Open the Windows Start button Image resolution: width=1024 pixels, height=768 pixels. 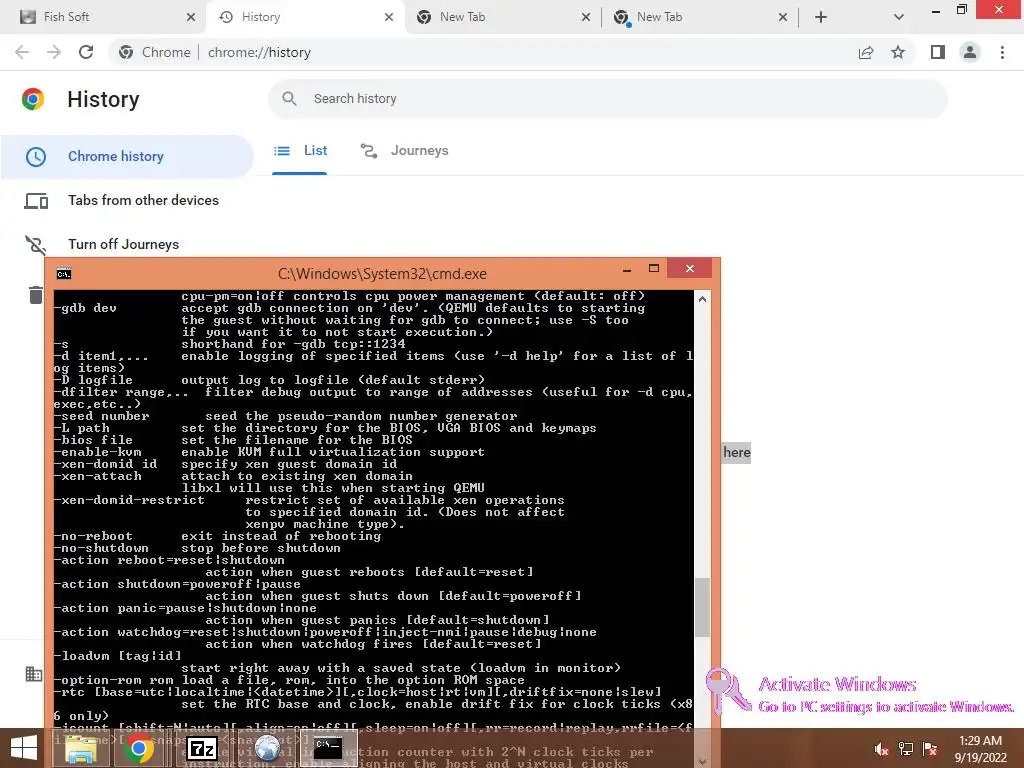(24, 748)
